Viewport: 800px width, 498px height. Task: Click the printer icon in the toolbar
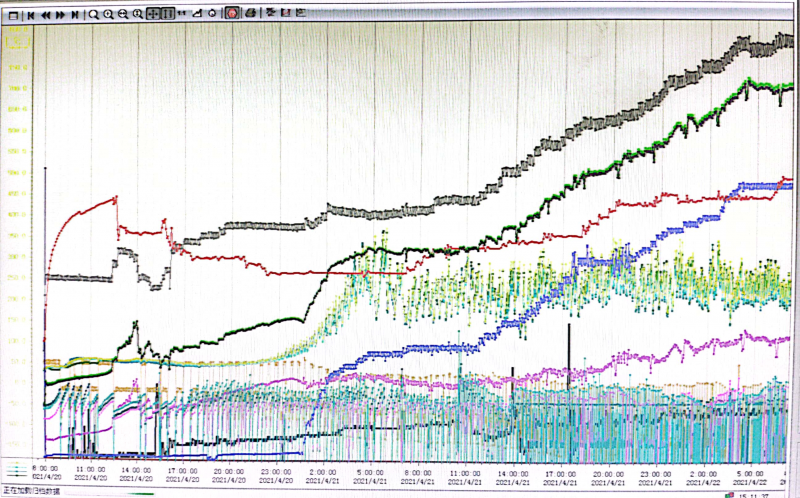(x=251, y=14)
